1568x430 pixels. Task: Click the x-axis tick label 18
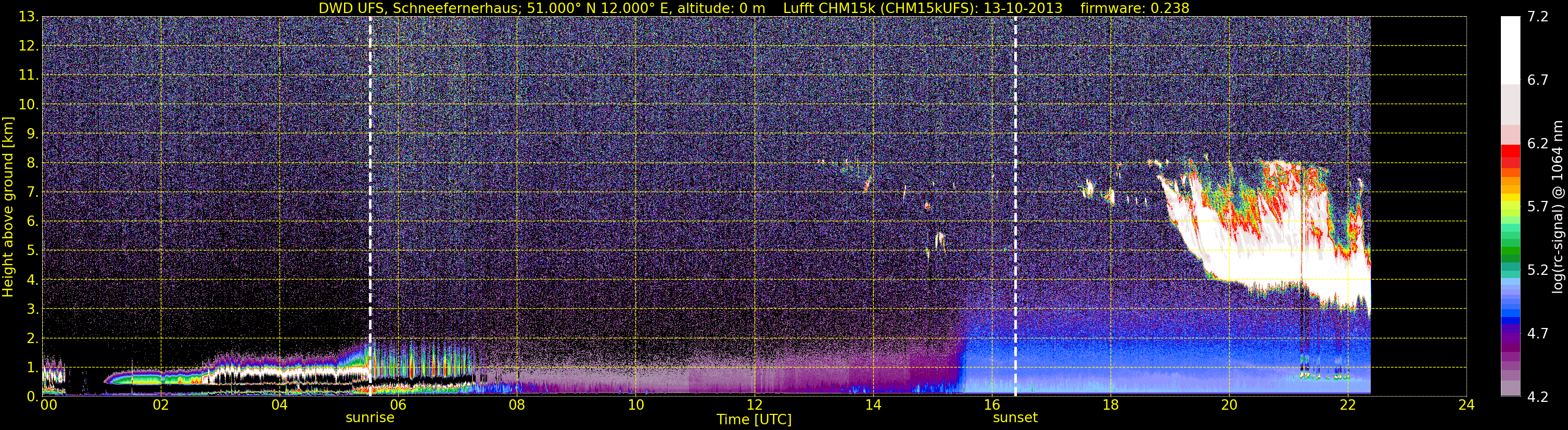click(1110, 406)
